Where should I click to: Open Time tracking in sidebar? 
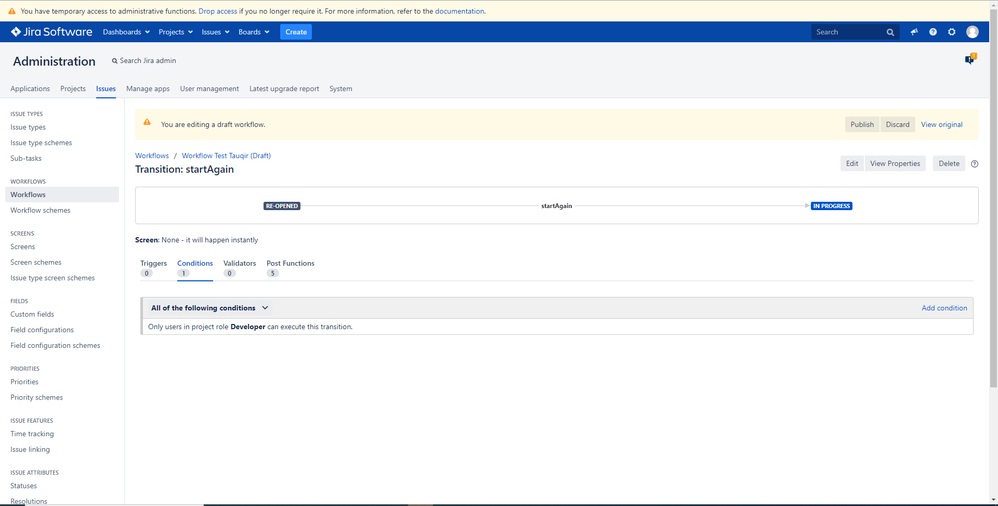click(x=32, y=433)
